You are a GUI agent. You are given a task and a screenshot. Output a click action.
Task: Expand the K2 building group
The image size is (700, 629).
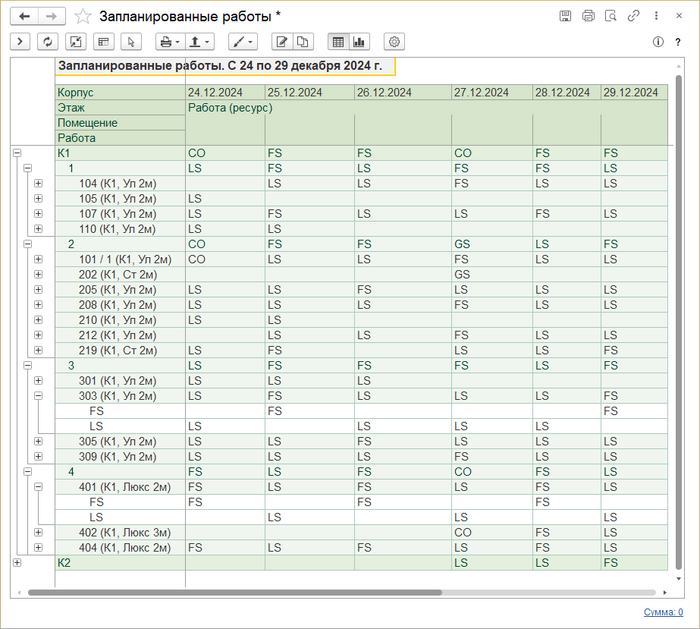[x=16, y=563]
